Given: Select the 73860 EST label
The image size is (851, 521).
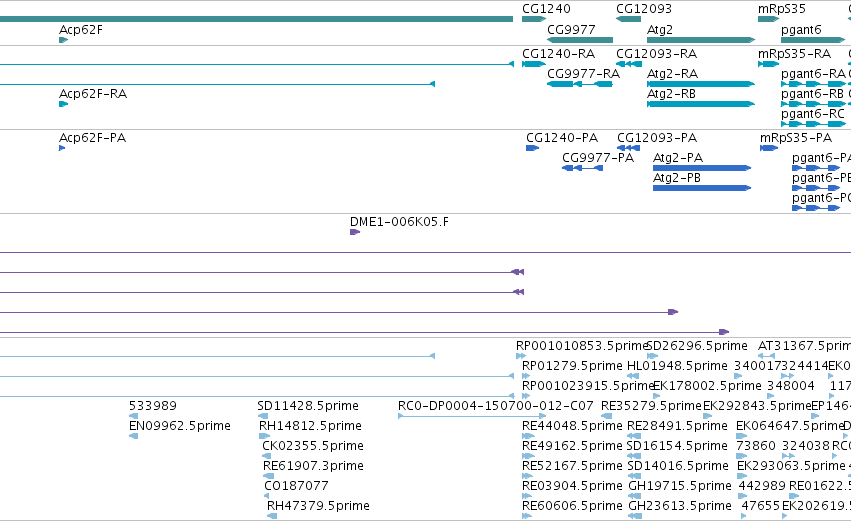Looking at the screenshot, I should 756,446.
